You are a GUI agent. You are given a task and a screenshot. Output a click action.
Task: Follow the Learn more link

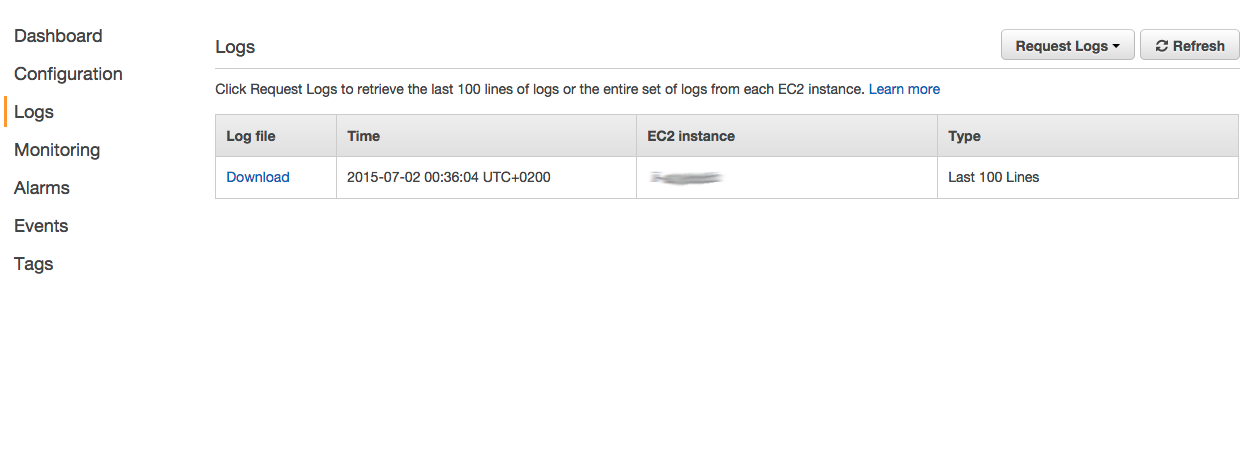904,89
